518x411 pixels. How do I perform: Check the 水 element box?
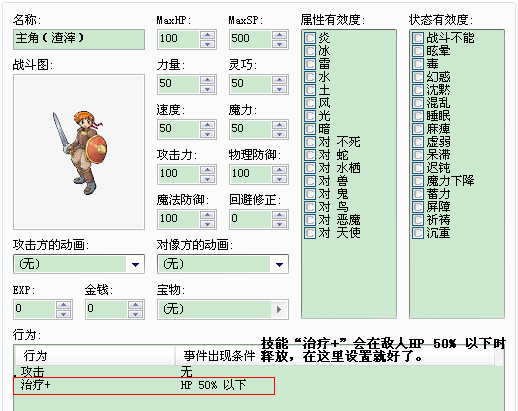coord(310,77)
